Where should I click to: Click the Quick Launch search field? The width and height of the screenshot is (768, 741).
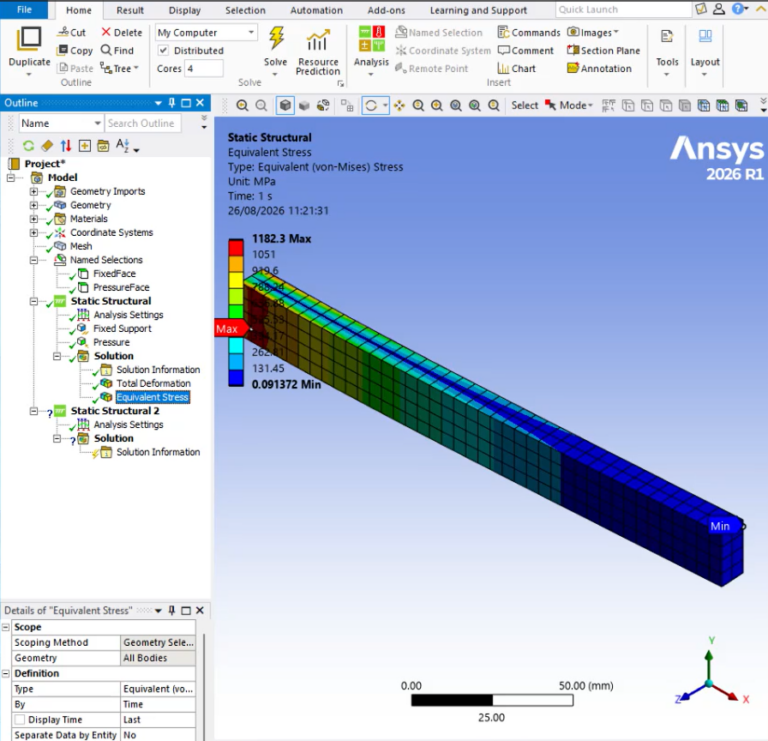[x=624, y=9]
